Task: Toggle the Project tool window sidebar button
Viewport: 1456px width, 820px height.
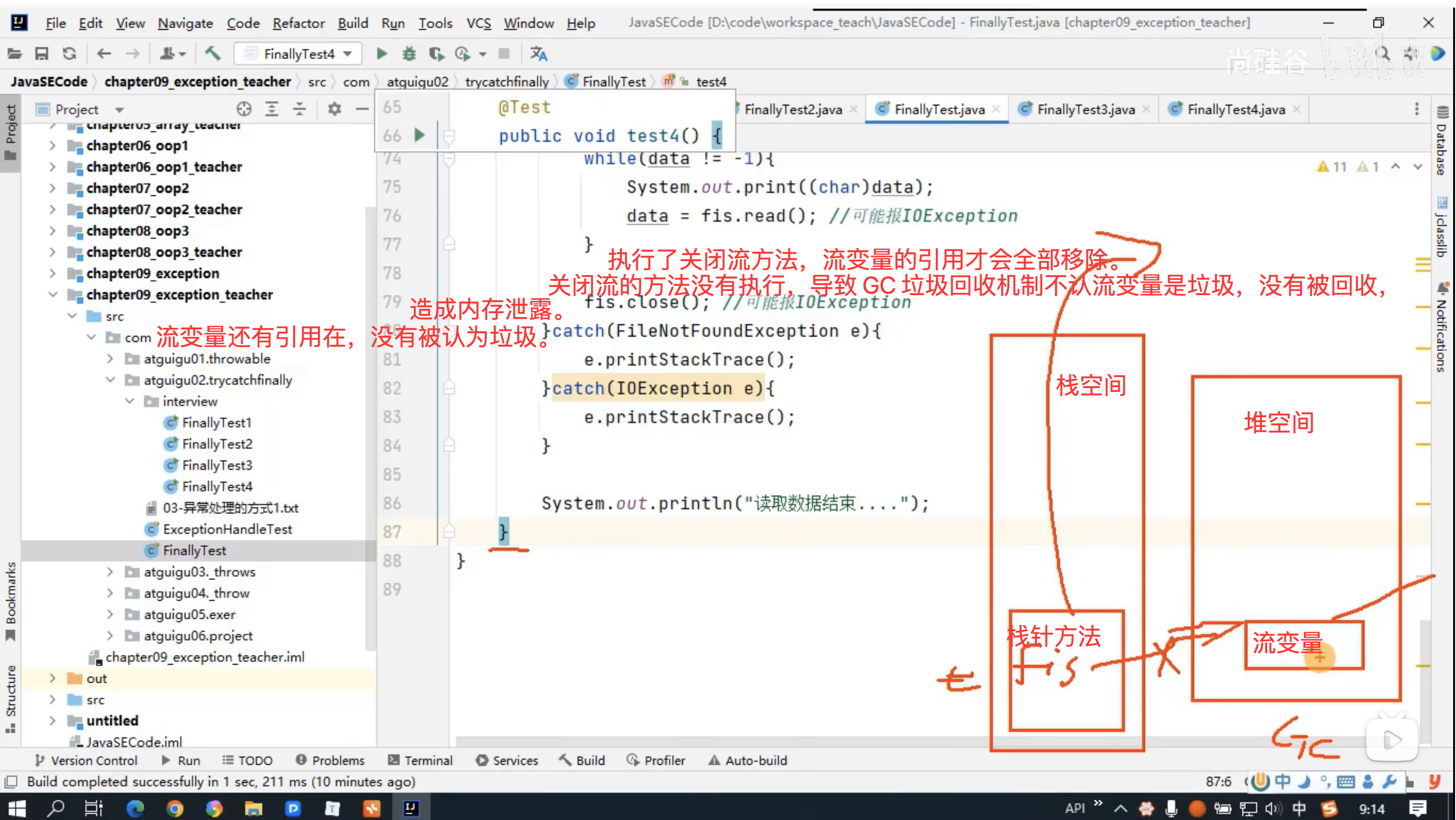Action: coord(11,131)
